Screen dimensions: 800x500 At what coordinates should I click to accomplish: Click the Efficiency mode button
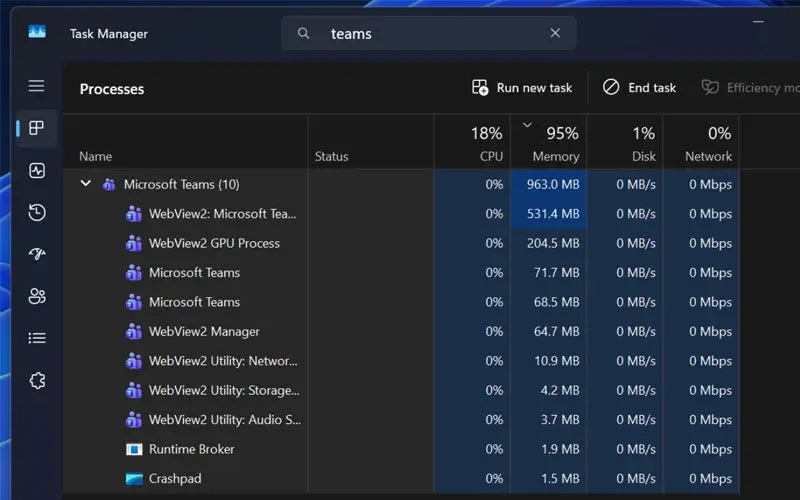click(750, 88)
